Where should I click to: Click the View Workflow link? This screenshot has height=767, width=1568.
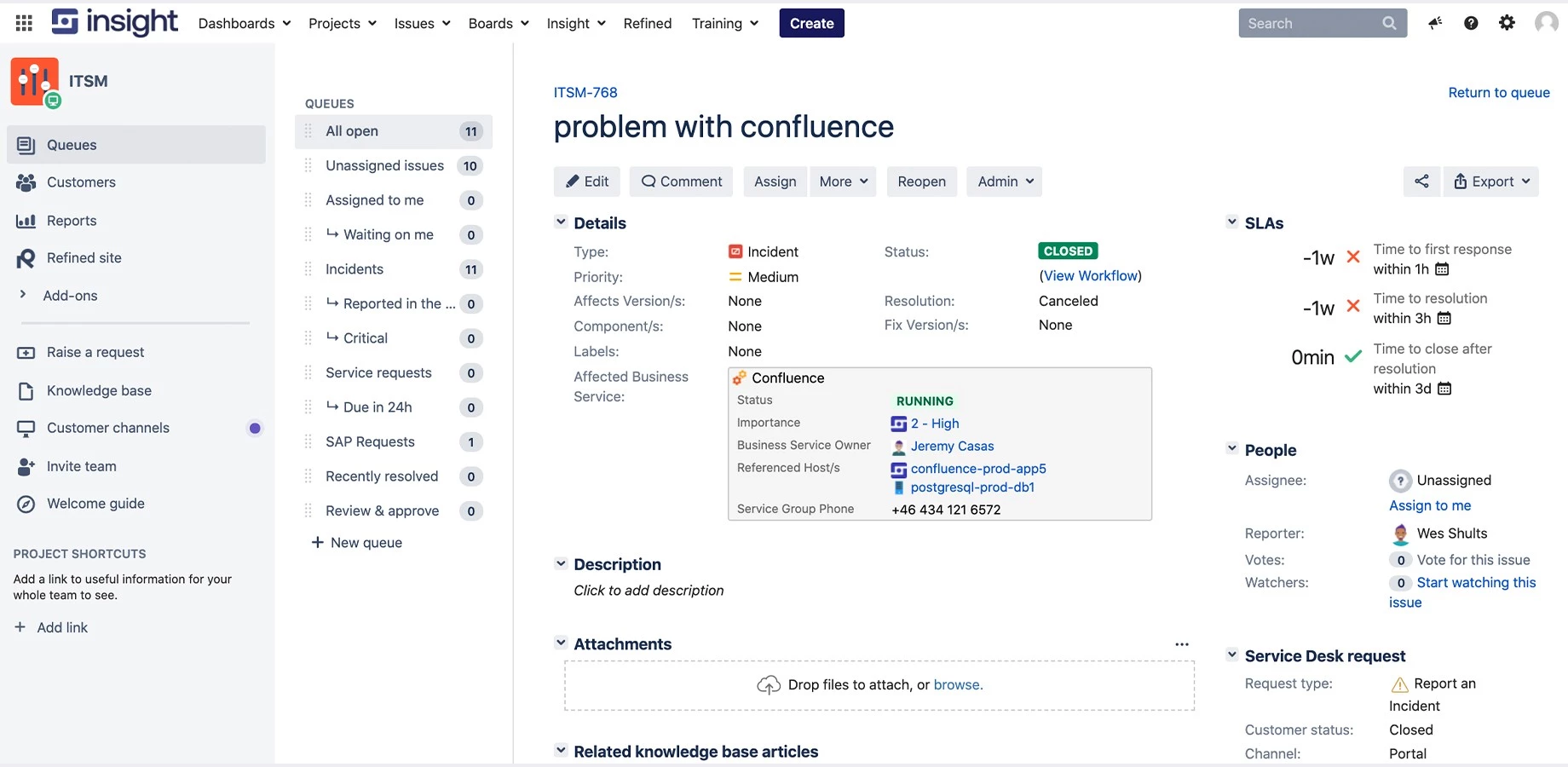coord(1091,275)
